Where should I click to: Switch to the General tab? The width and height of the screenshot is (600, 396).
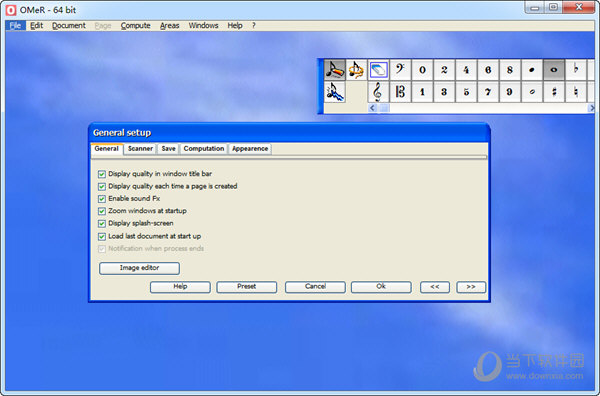coord(106,148)
